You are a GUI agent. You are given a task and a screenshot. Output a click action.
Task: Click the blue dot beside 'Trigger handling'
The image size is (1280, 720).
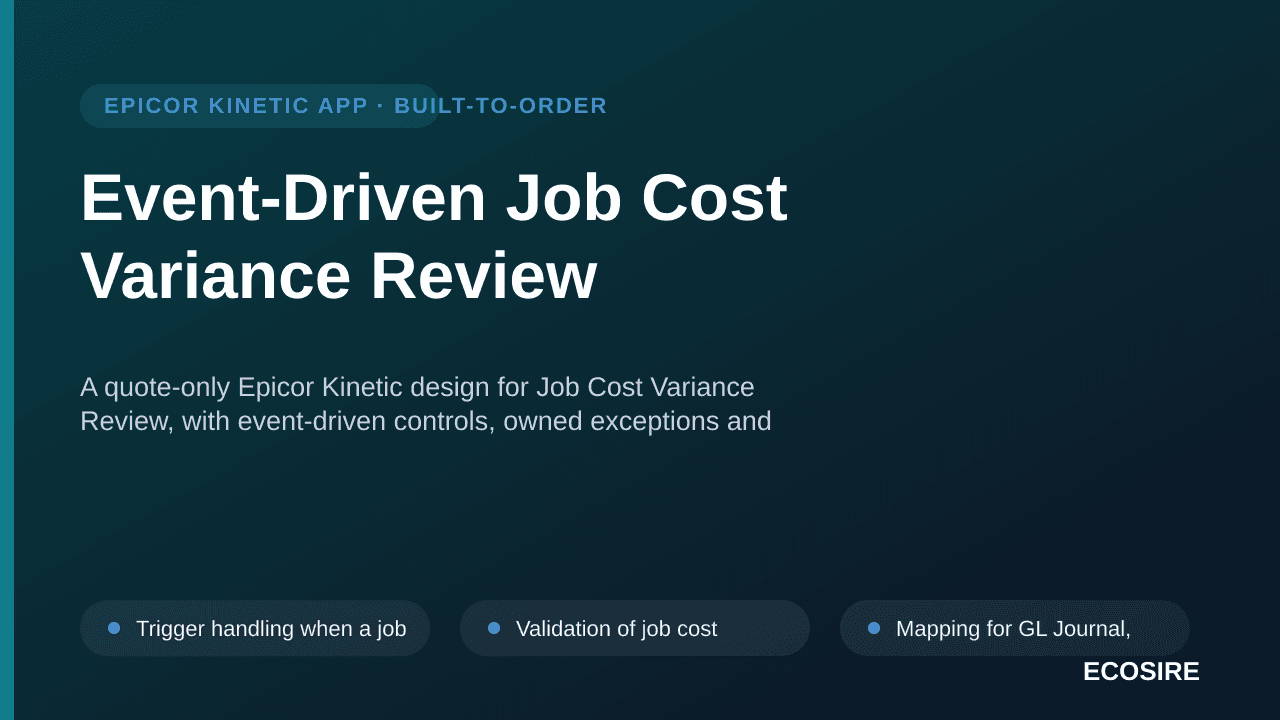[114, 628]
